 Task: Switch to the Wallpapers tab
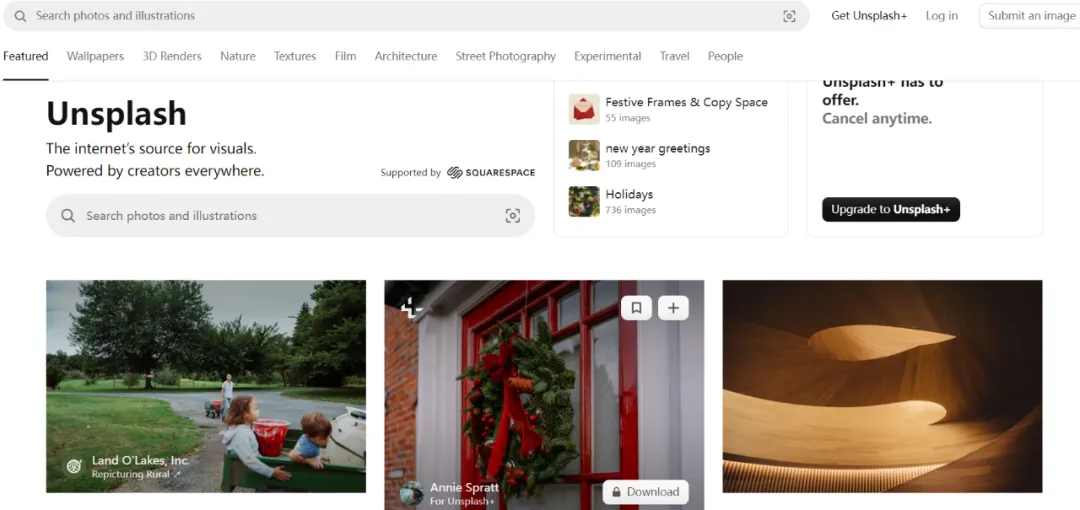point(95,57)
